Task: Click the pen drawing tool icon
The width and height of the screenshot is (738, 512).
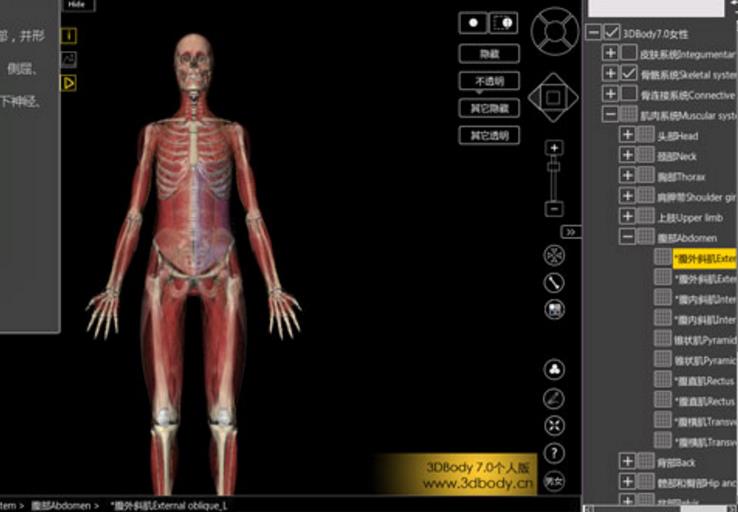Action: (554, 399)
